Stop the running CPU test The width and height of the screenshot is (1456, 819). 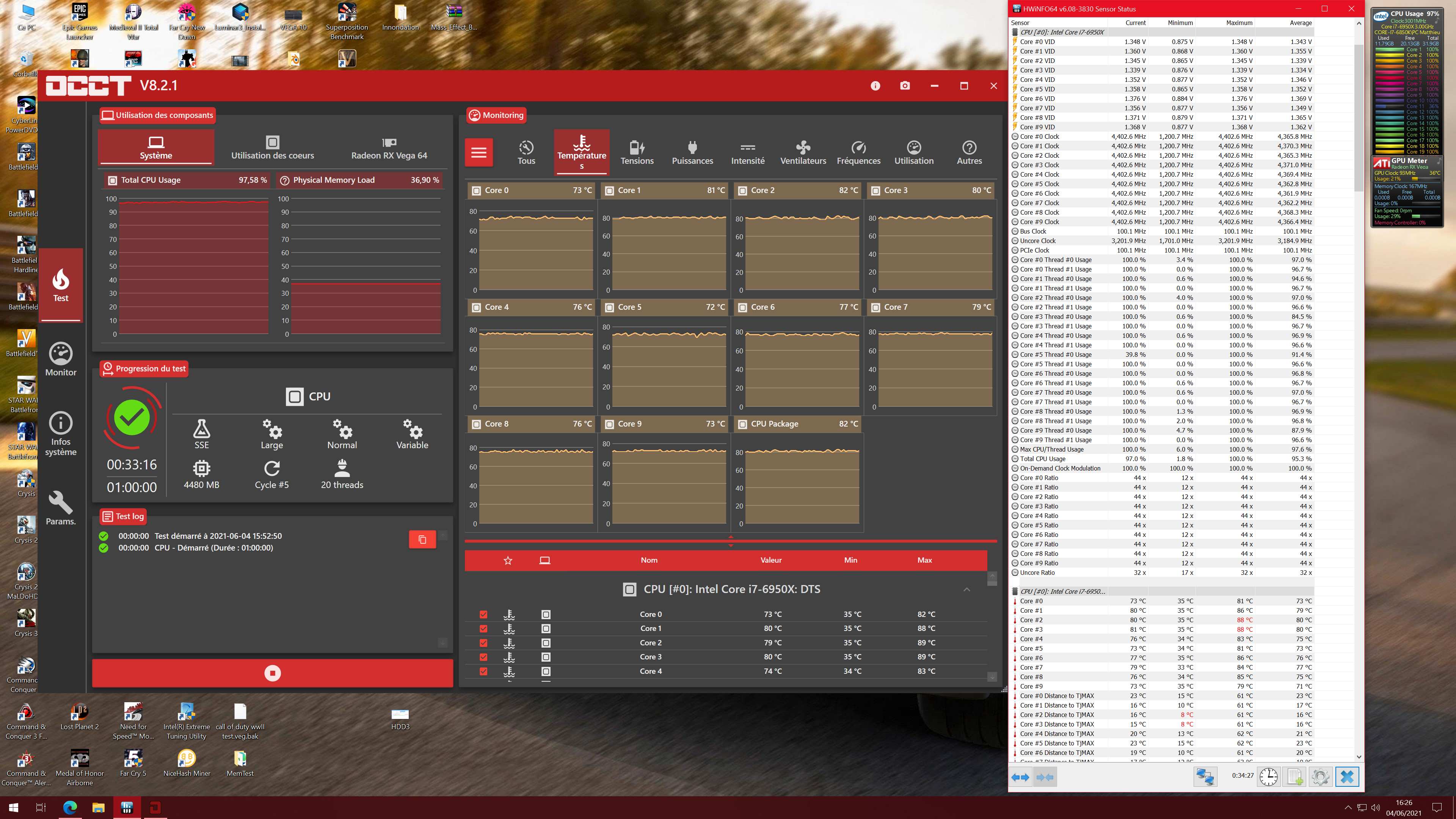pyautogui.click(x=273, y=673)
